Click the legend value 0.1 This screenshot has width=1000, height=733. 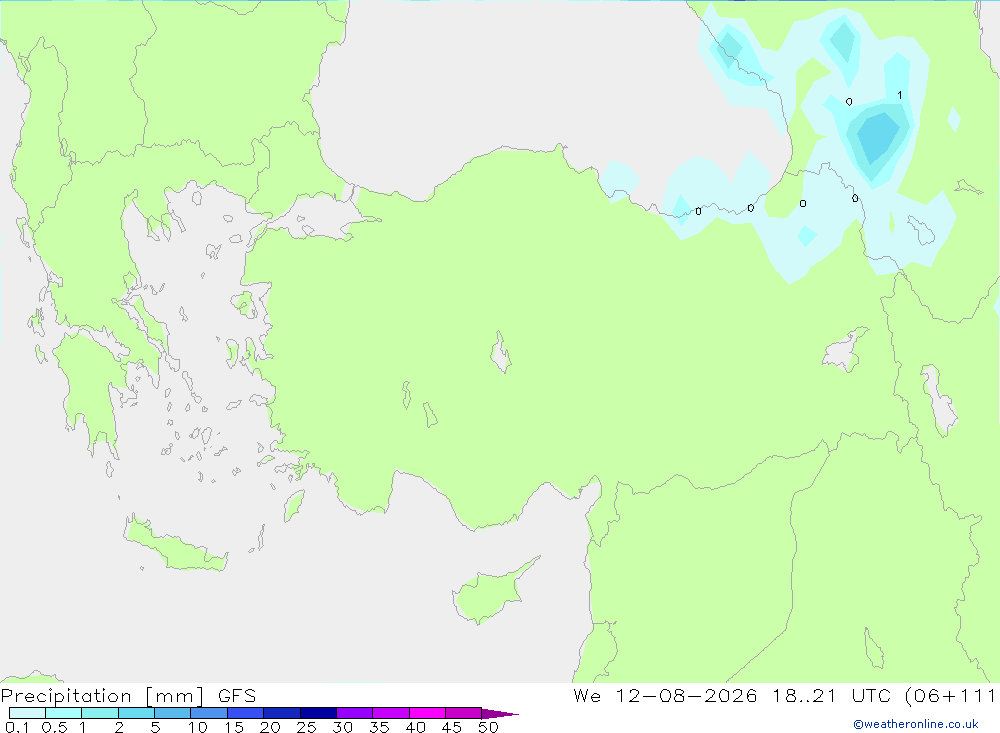pos(17,727)
